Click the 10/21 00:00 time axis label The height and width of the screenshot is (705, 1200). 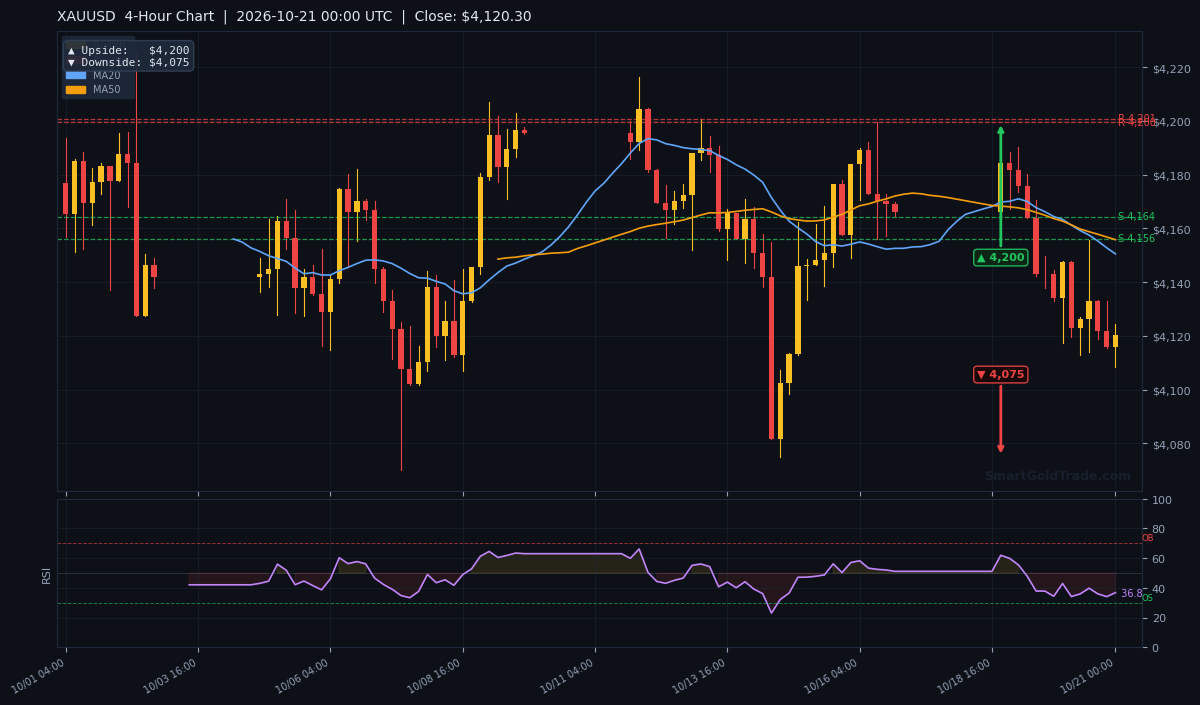click(1089, 676)
